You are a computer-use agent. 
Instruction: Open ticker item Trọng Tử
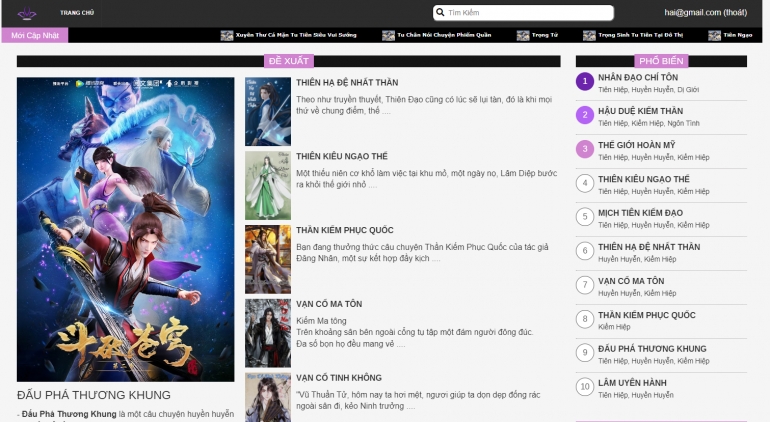tap(545, 35)
